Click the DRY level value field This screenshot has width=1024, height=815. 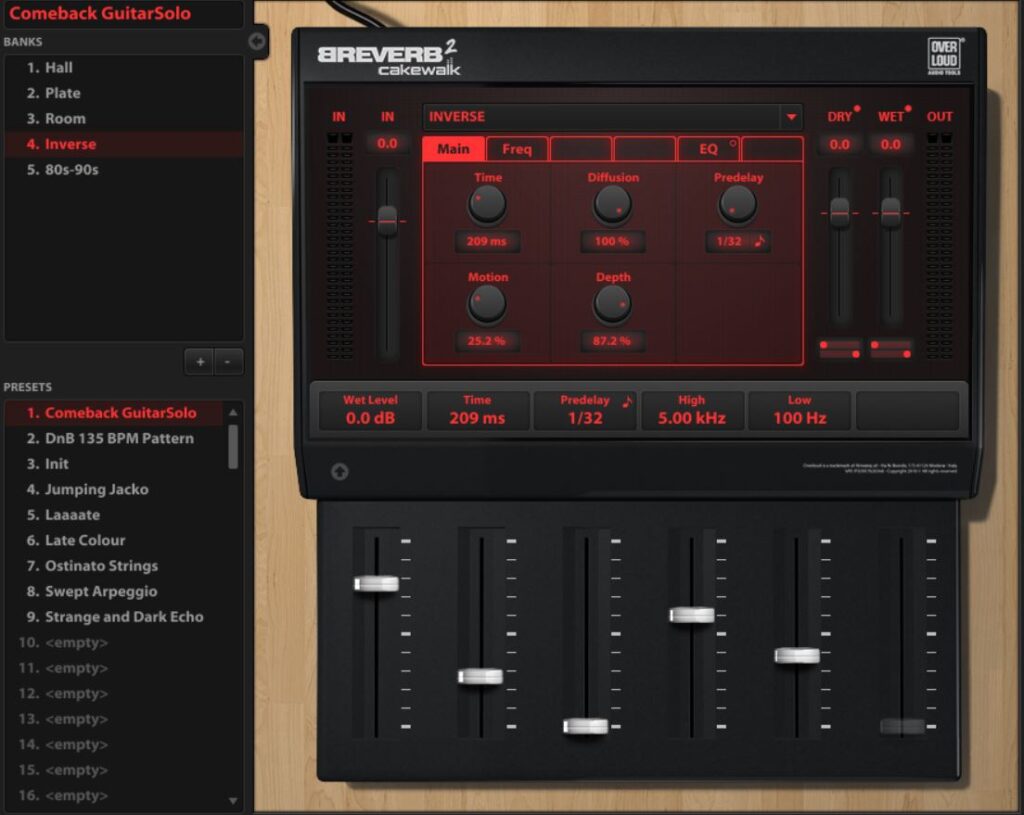[x=840, y=144]
